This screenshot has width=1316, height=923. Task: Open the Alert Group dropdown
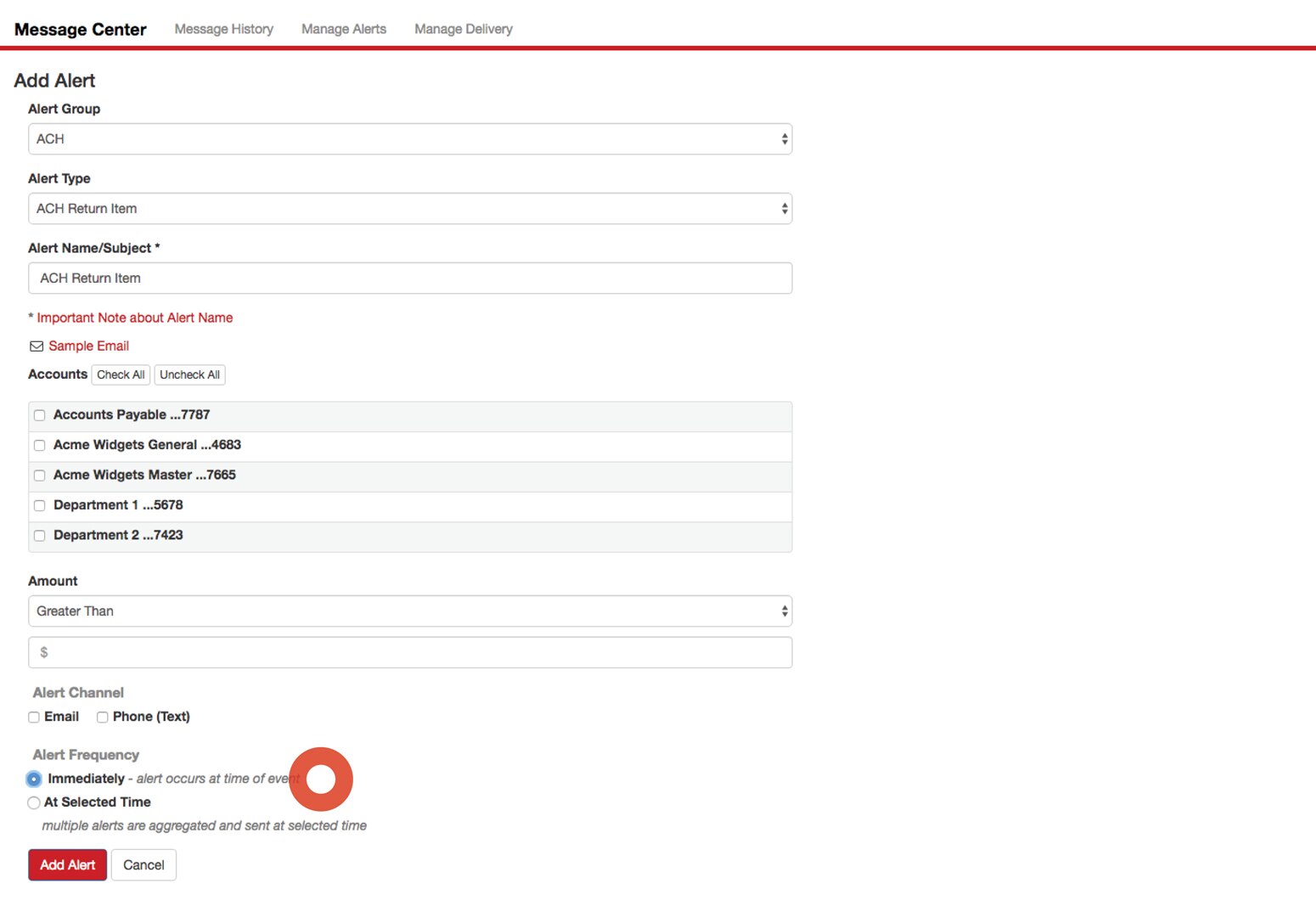[410, 138]
